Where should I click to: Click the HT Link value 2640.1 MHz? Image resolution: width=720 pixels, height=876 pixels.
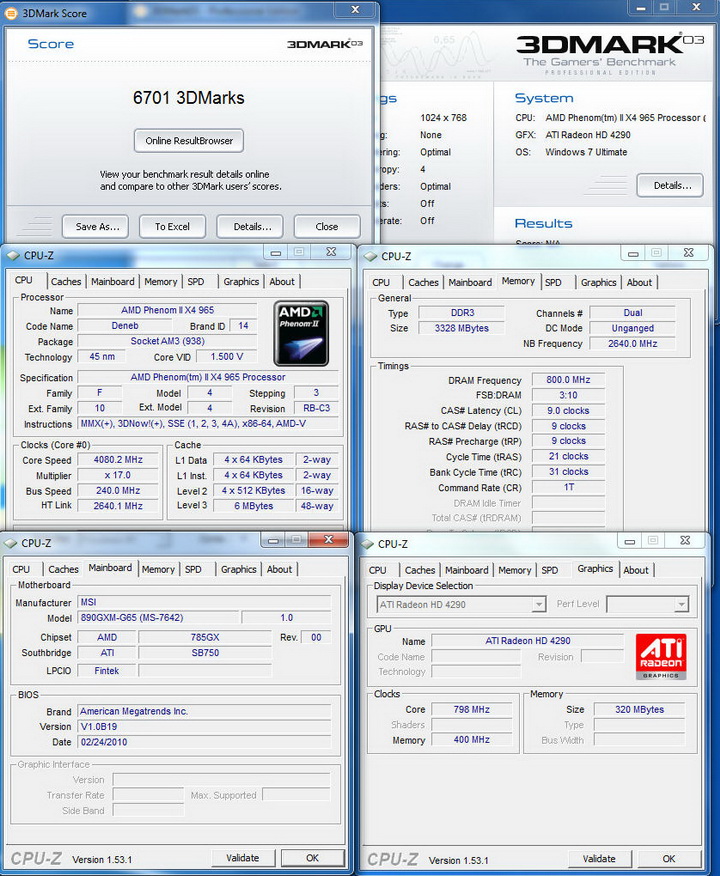(x=118, y=506)
